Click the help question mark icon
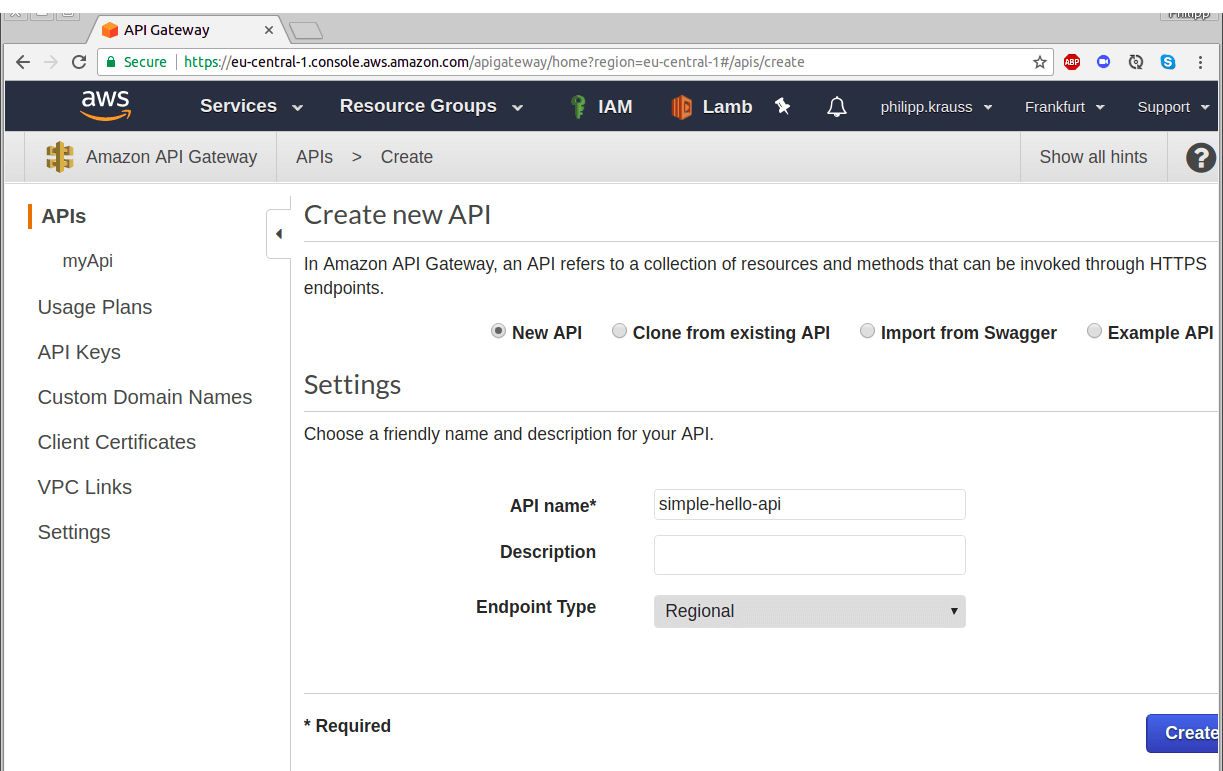This screenshot has height=771, width=1223. (1200, 157)
